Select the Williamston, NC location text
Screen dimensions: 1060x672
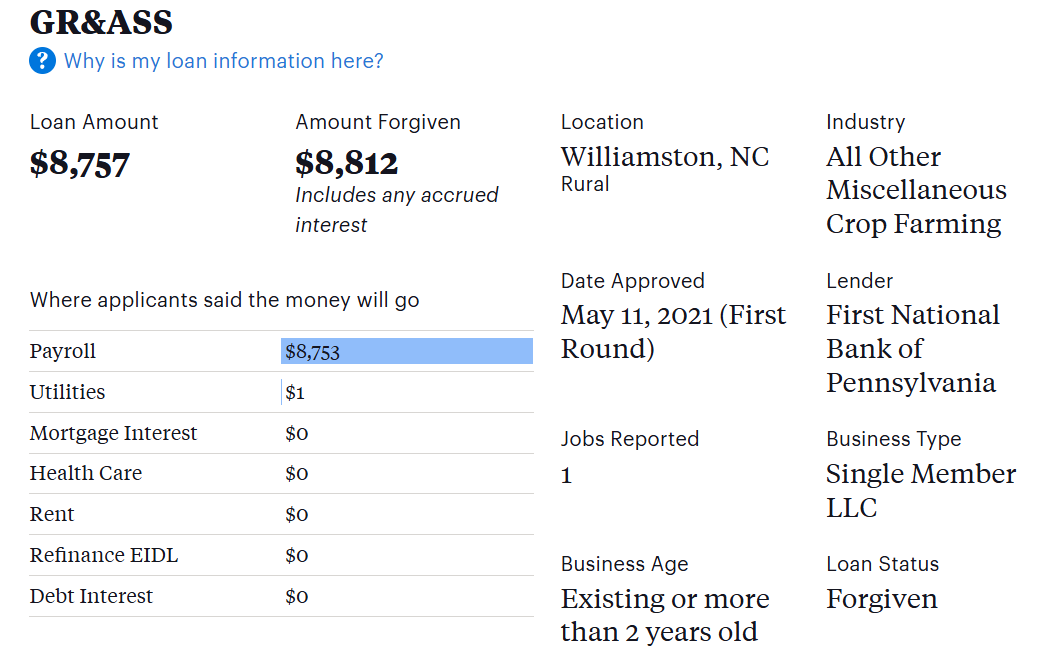click(665, 157)
